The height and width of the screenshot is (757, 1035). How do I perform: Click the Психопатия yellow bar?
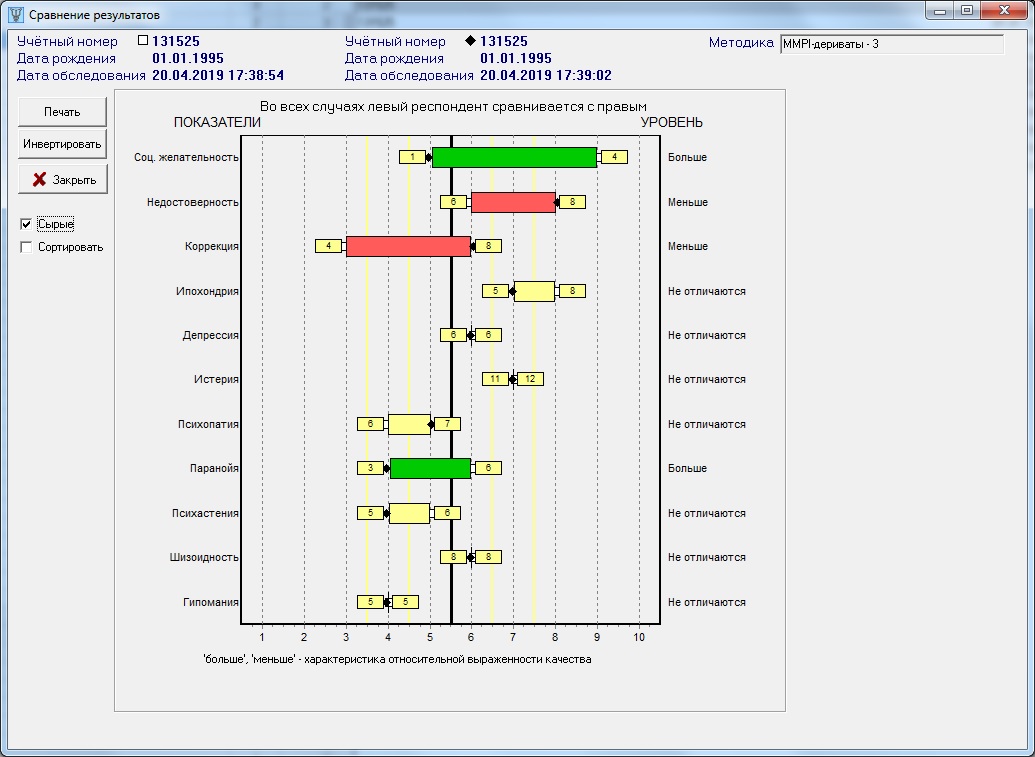(409, 424)
